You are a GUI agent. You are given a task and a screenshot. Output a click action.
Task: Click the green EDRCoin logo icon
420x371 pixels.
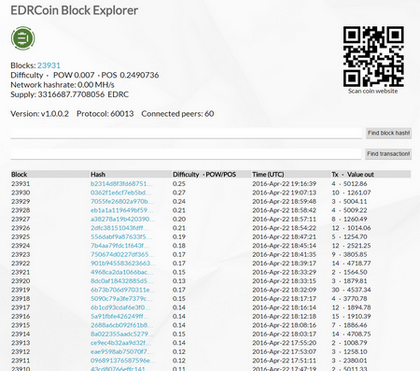[x=23, y=38]
